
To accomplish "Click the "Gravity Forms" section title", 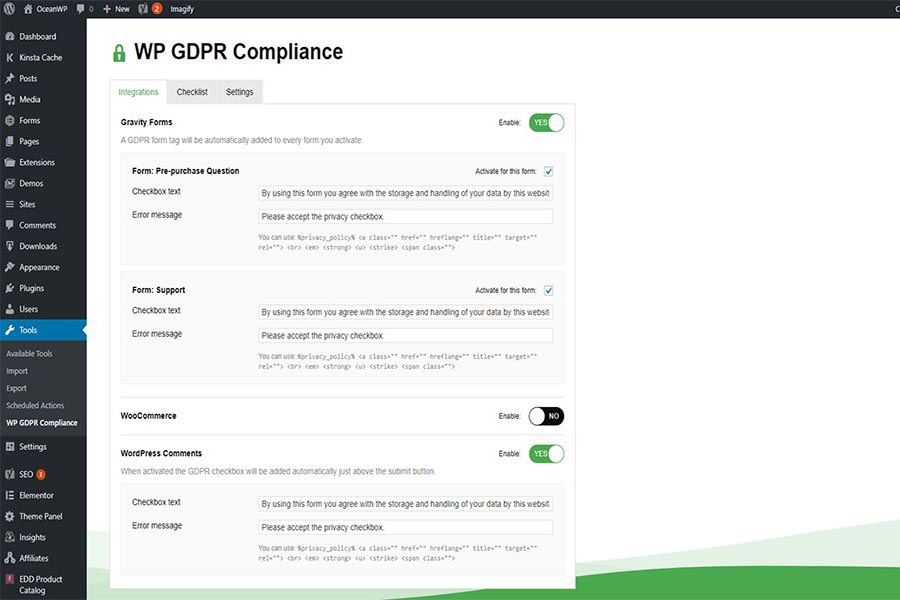I will click(x=146, y=122).
